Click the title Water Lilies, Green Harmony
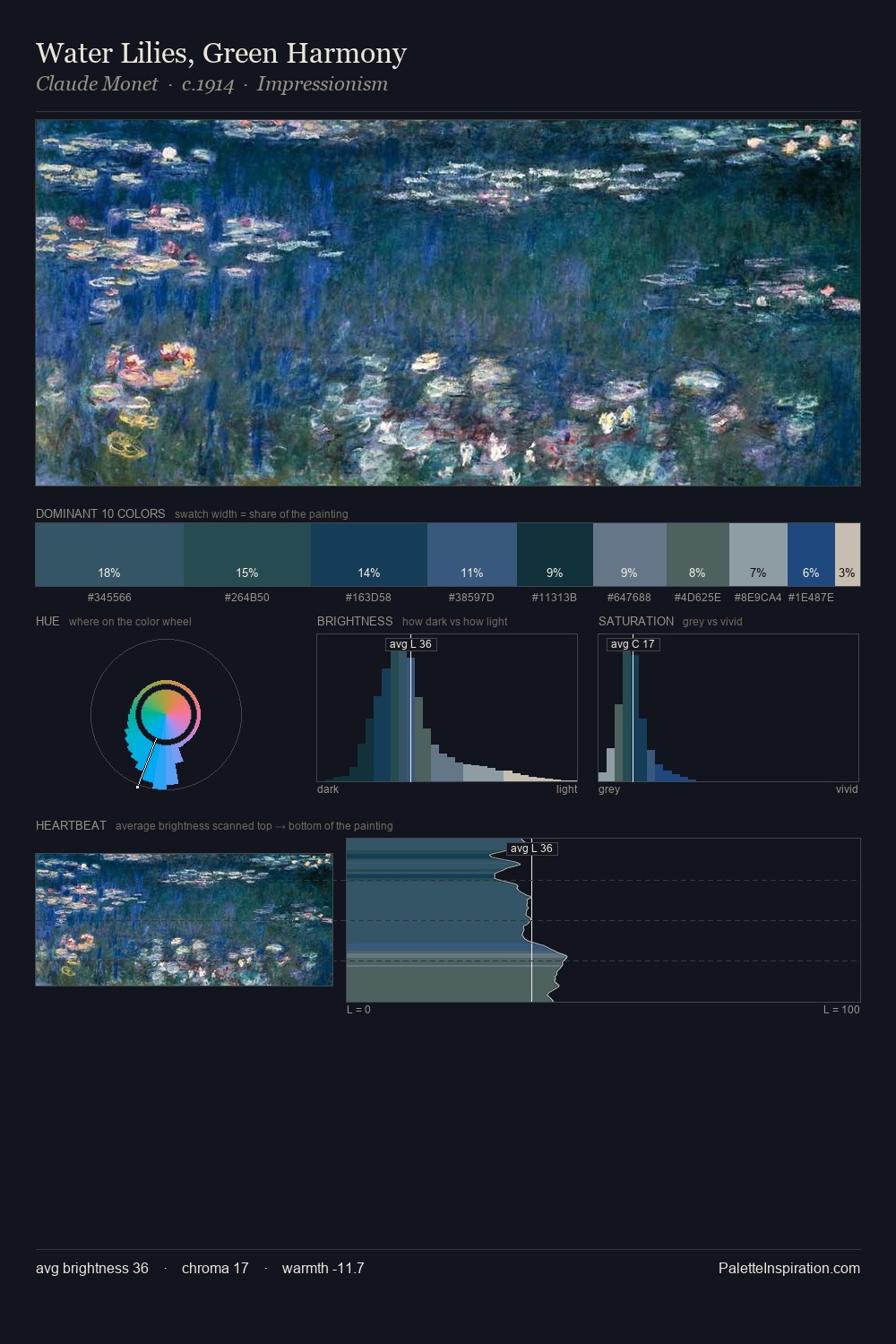This screenshot has width=896, height=1344. [x=221, y=53]
